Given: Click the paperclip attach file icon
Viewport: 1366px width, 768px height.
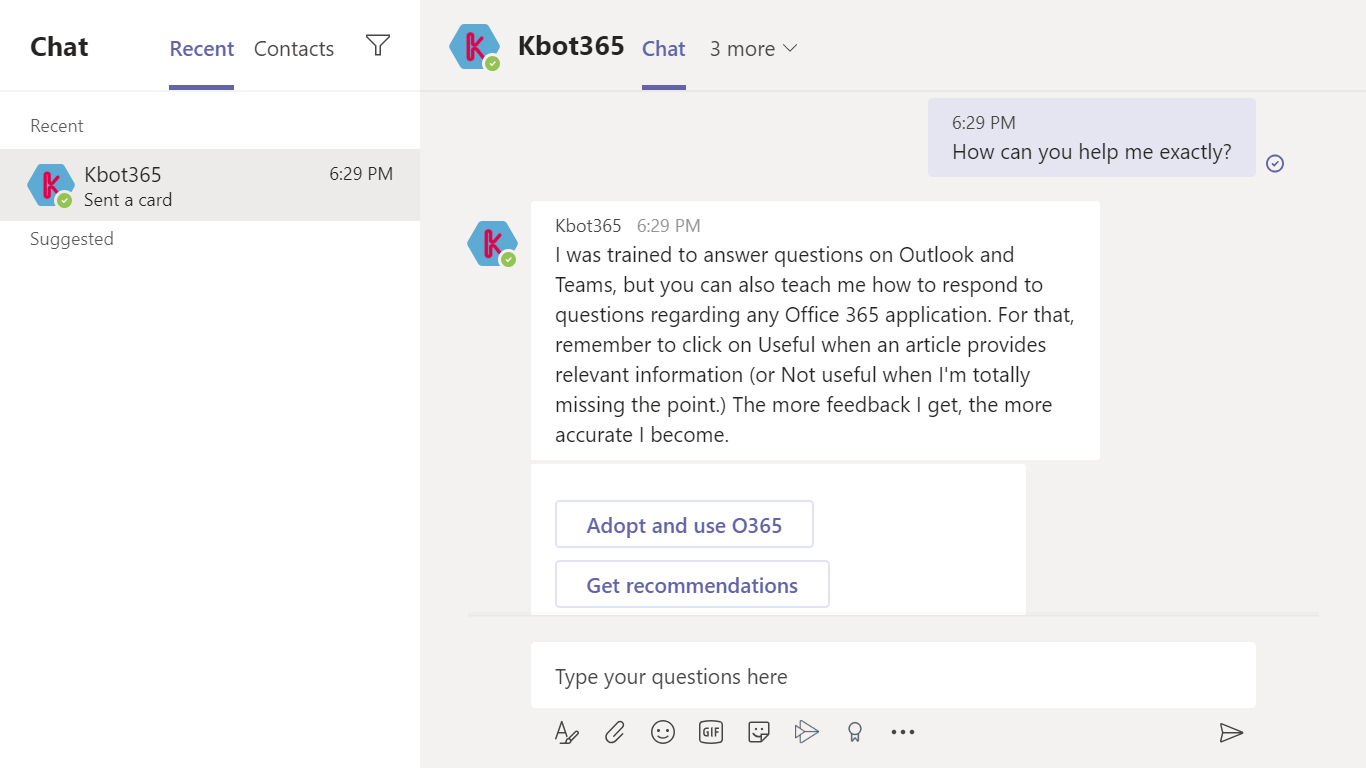Looking at the screenshot, I should pyautogui.click(x=614, y=732).
